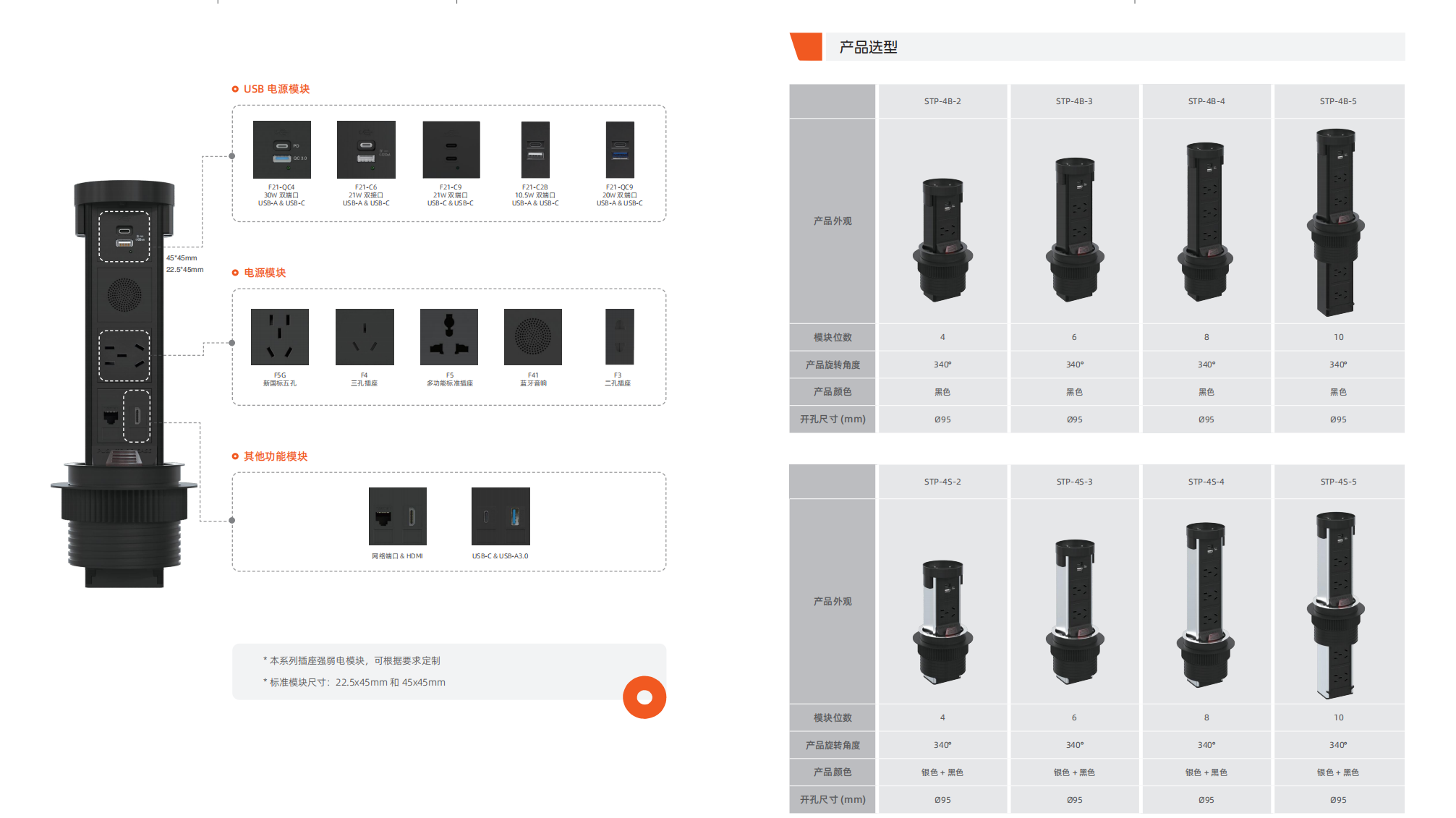
Task: Select the F5 multifunction socket module
Action: click(449, 337)
